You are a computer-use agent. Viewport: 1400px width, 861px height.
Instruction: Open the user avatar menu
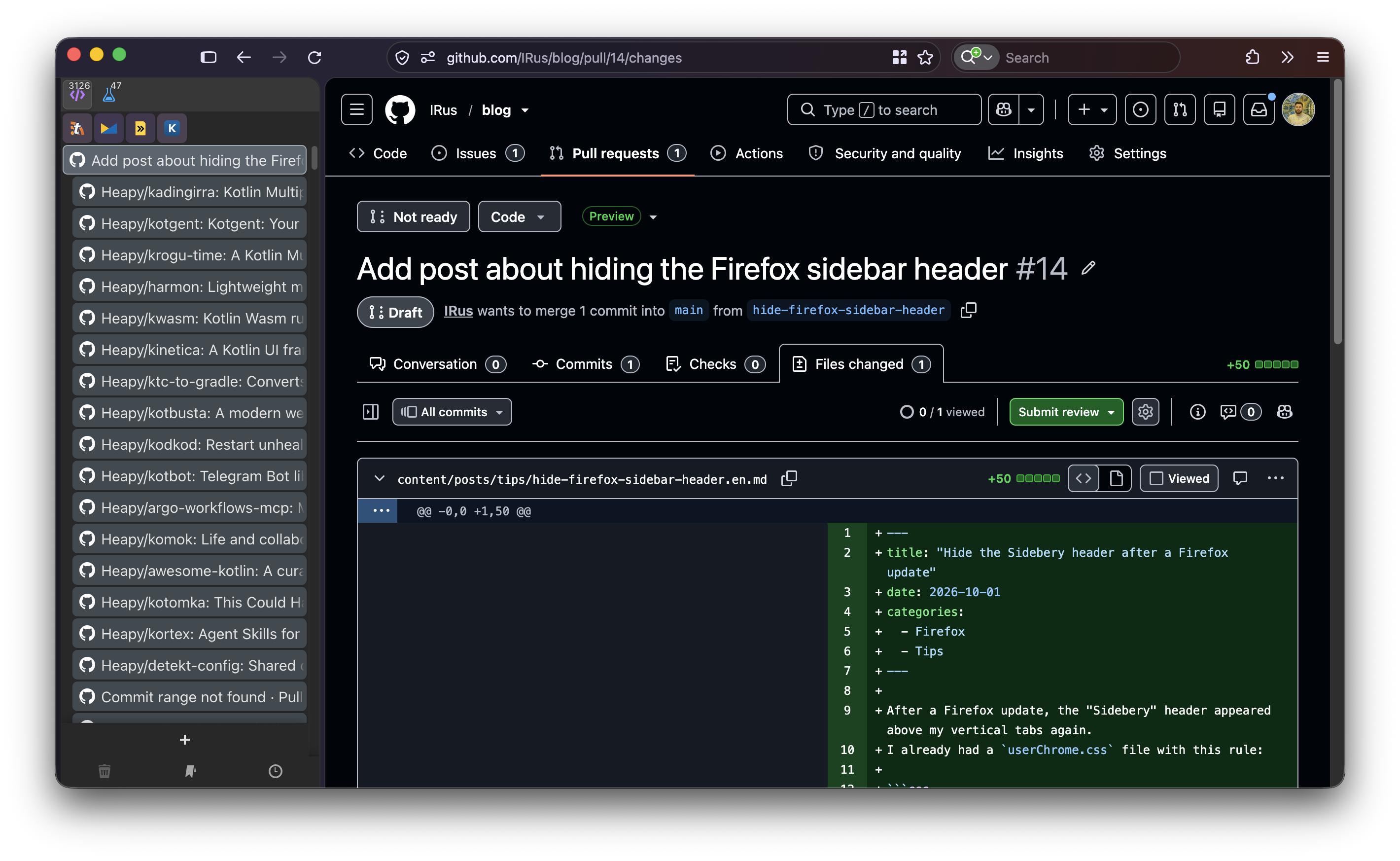click(1298, 109)
